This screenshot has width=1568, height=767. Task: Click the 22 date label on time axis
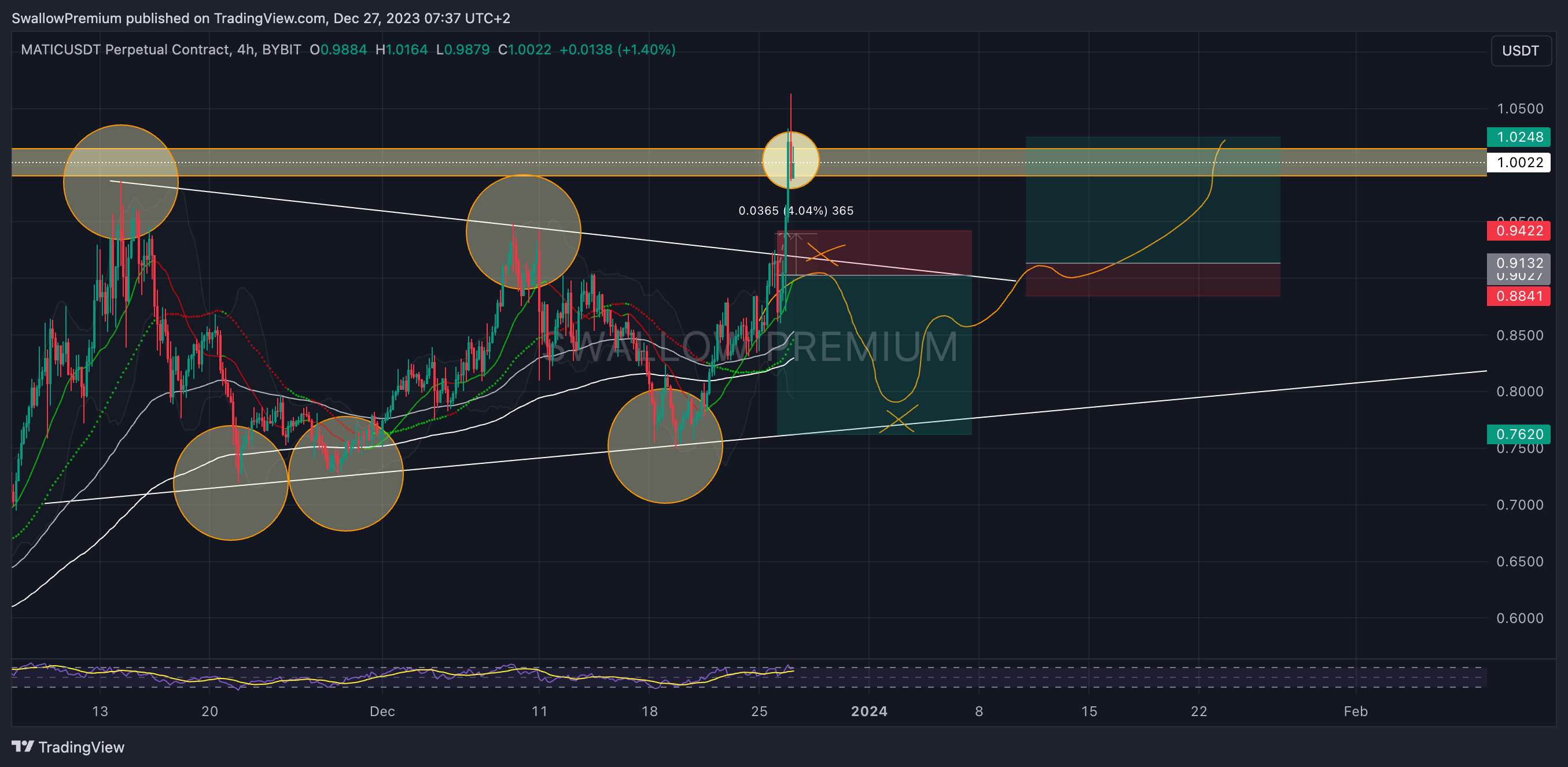click(x=1198, y=711)
